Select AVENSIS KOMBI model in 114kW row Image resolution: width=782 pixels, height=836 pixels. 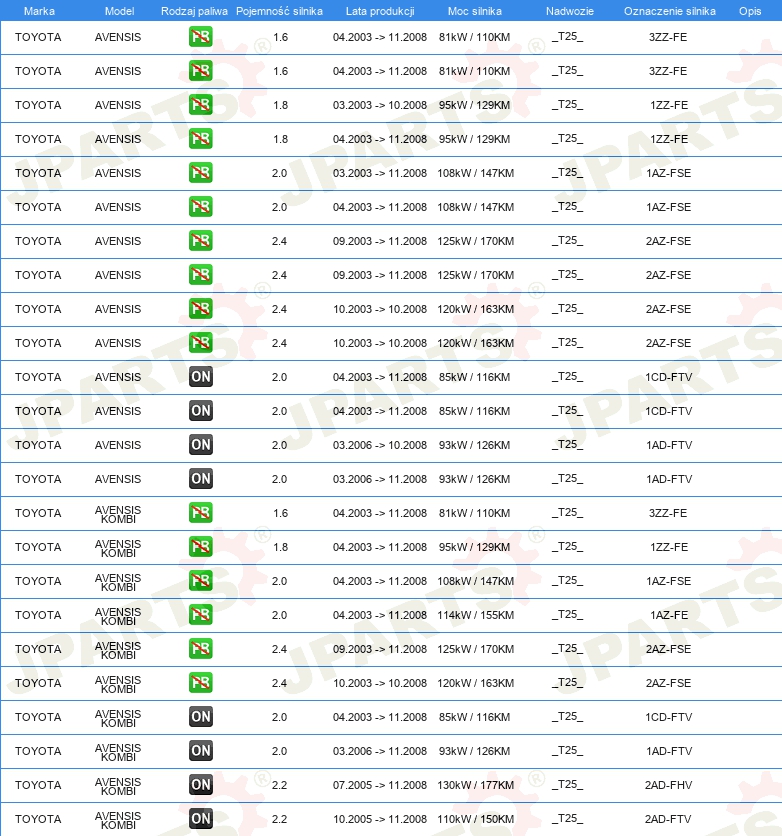[118, 616]
